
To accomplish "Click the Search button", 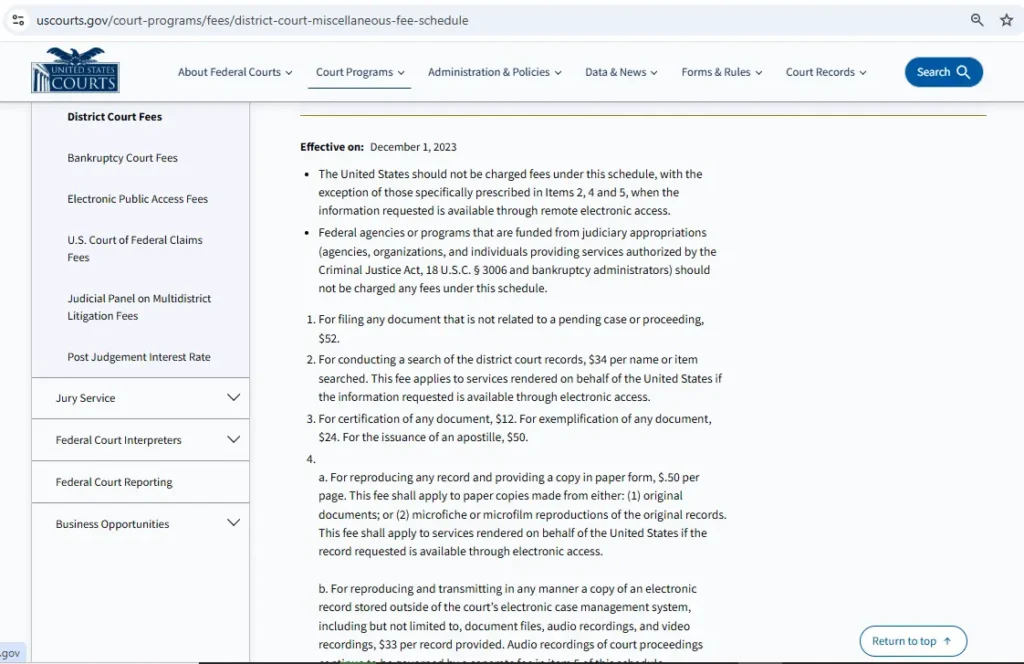I will click(x=943, y=72).
